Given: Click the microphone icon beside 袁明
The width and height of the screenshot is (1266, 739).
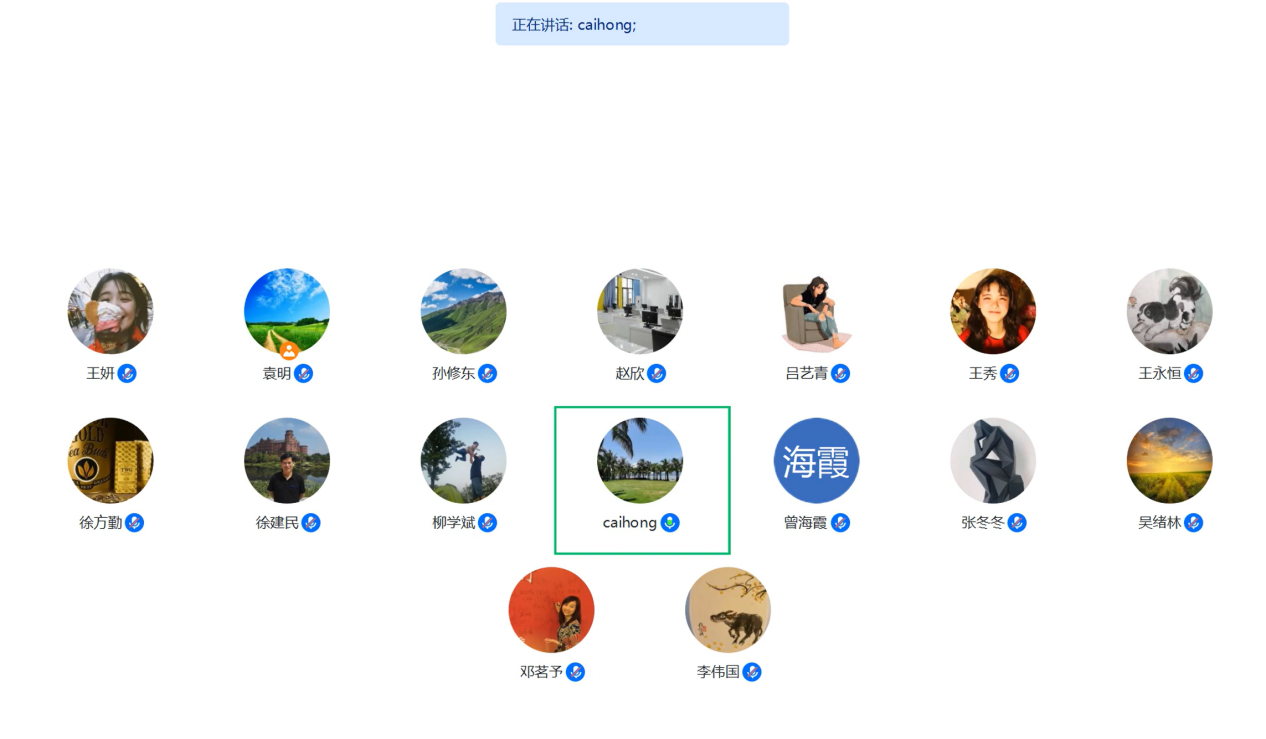Looking at the screenshot, I should click(304, 374).
